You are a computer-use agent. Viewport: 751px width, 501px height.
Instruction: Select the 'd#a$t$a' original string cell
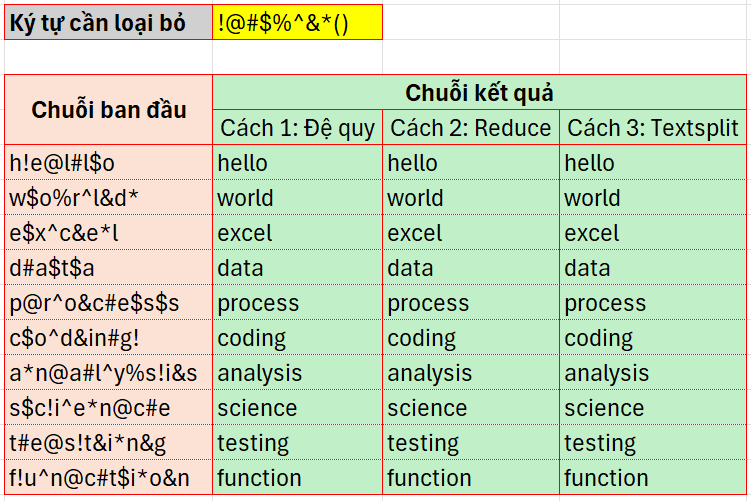[108, 268]
